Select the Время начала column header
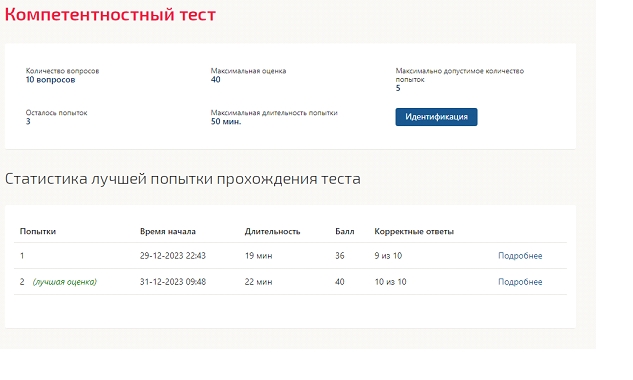633x380 pixels. (168, 231)
